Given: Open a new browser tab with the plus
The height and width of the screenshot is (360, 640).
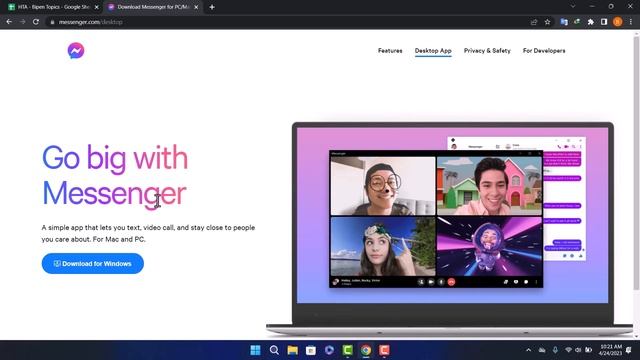Looking at the screenshot, I should click(x=212, y=7).
